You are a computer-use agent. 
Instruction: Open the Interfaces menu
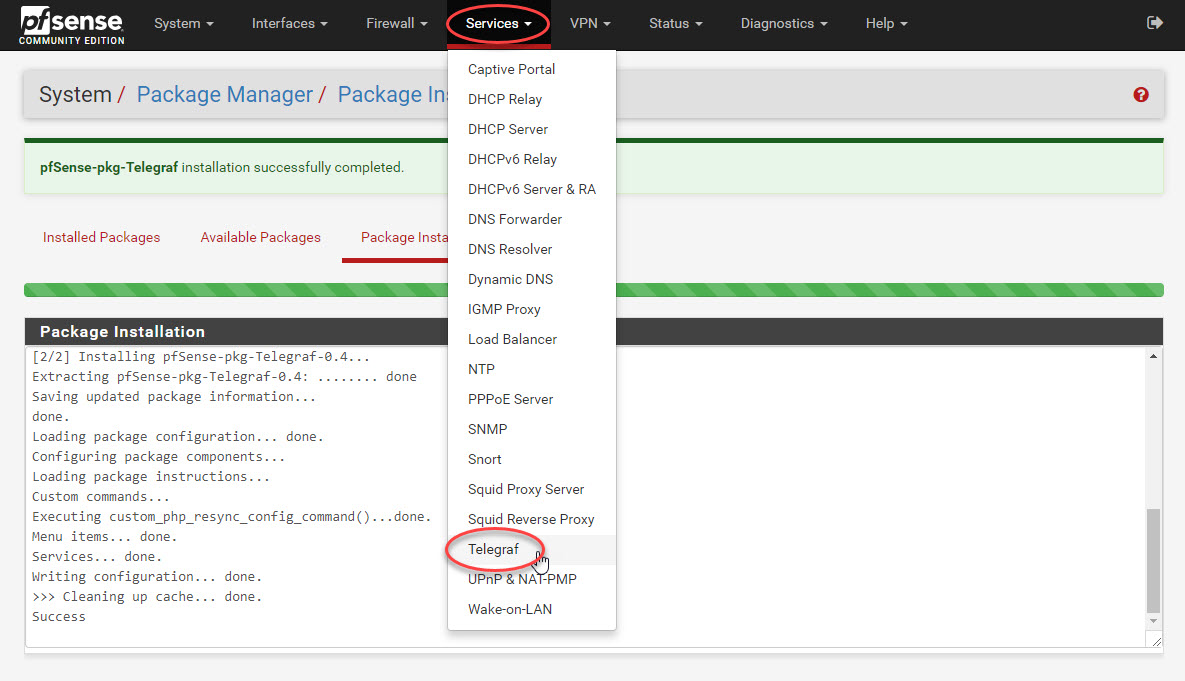point(289,23)
